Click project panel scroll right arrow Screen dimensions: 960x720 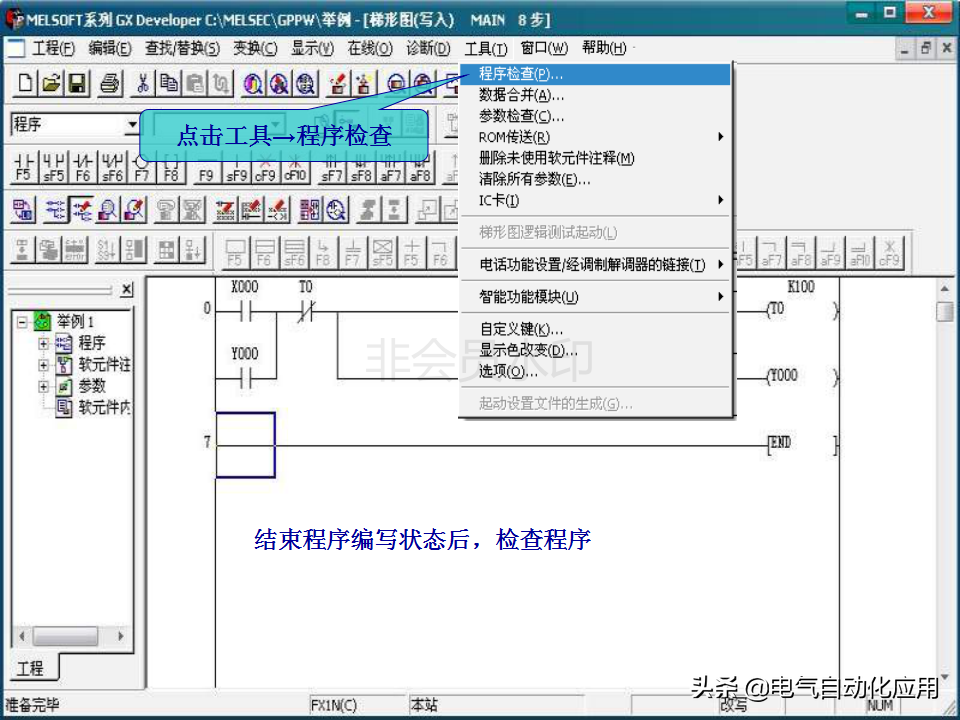[x=121, y=636]
